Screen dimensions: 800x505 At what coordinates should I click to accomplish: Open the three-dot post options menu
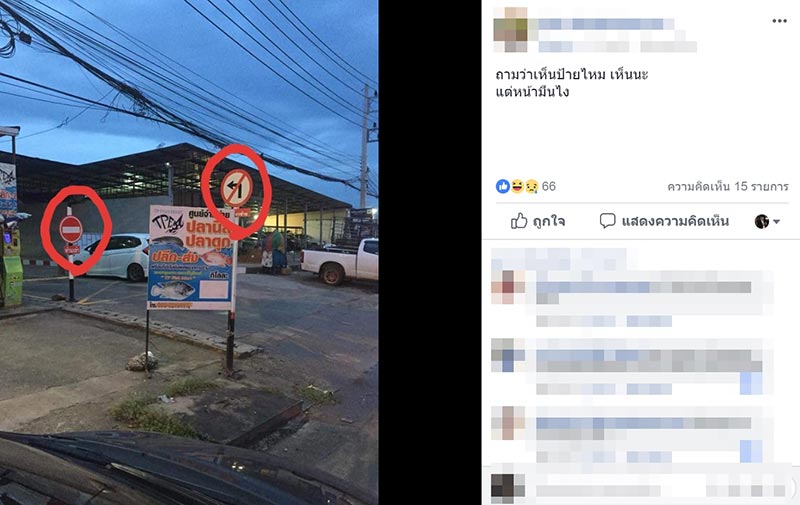779,21
